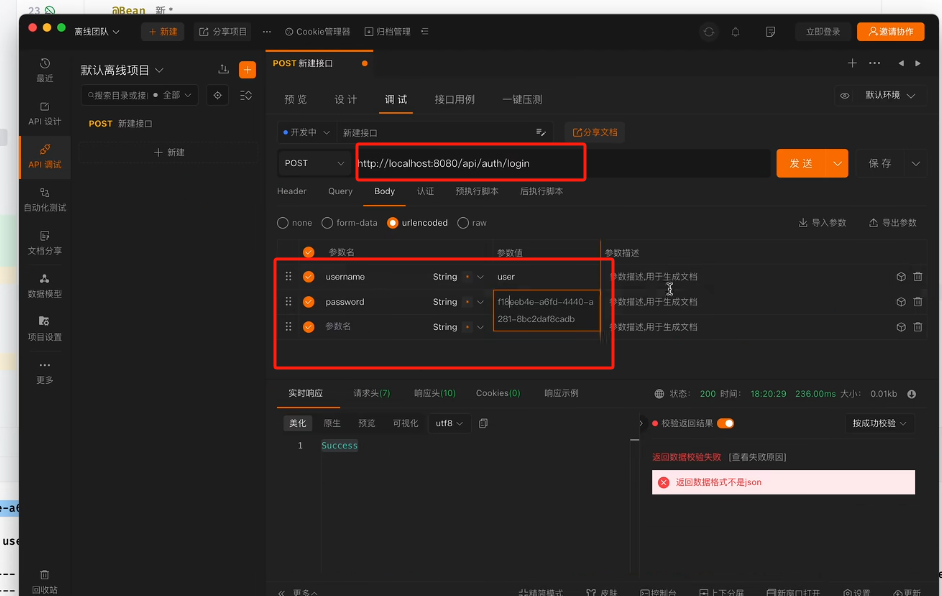
Task: Uncheck the password parameter checkbox
Action: [308, 302]
